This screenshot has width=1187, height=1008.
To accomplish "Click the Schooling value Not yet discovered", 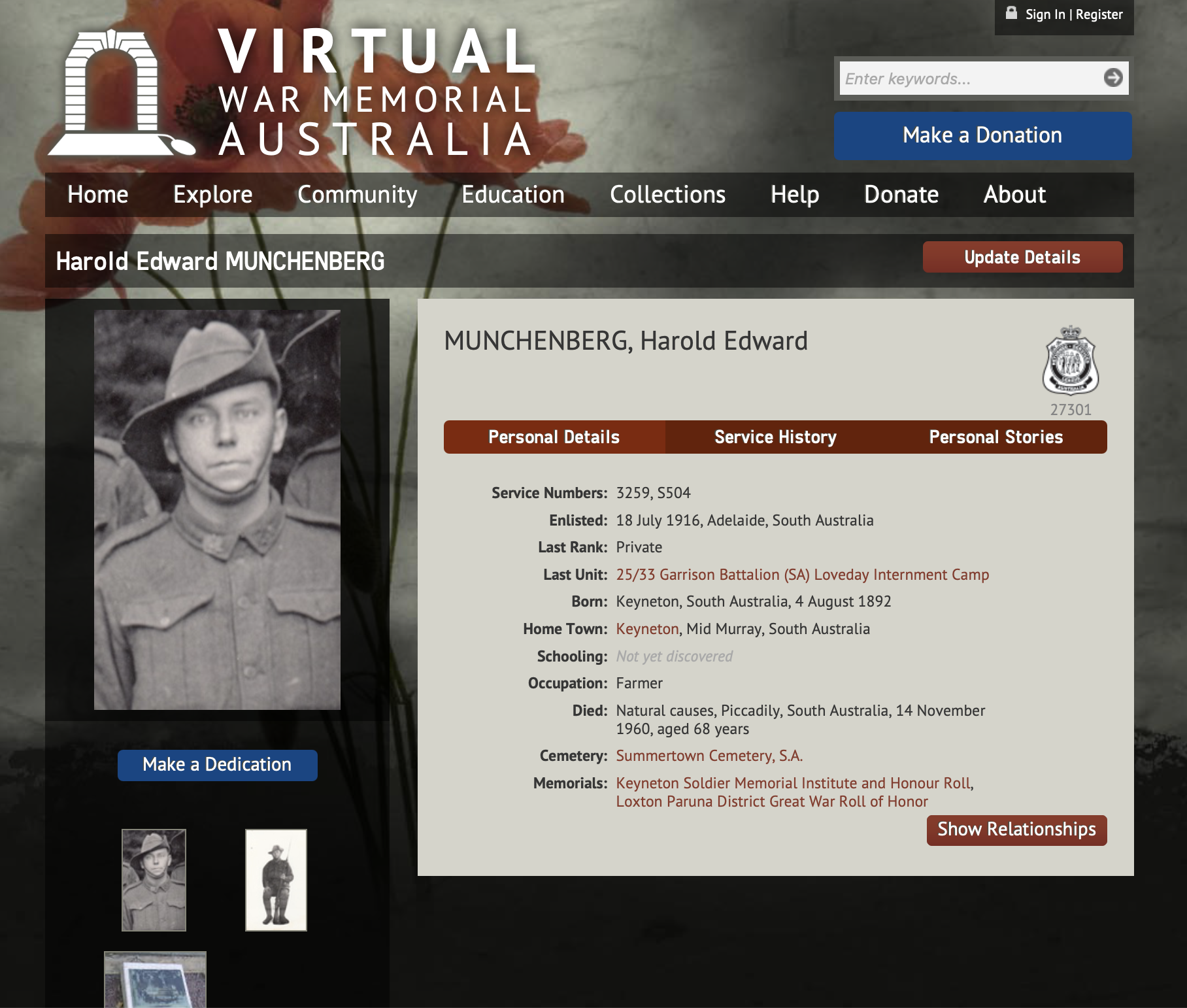I will pyautogui.click(x=674, y=656).
